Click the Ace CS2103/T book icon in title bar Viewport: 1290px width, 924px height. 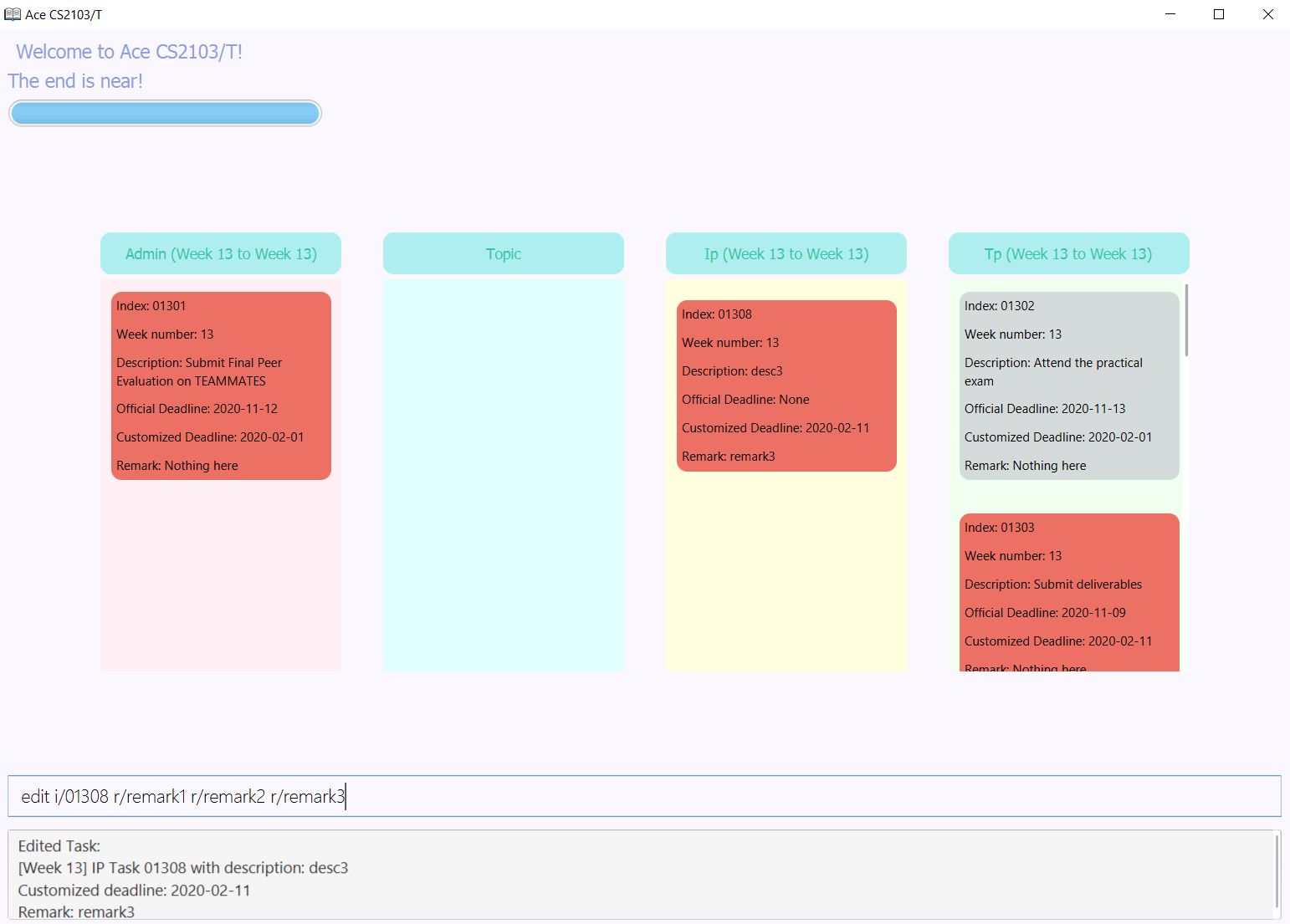[x=13, y=14]
